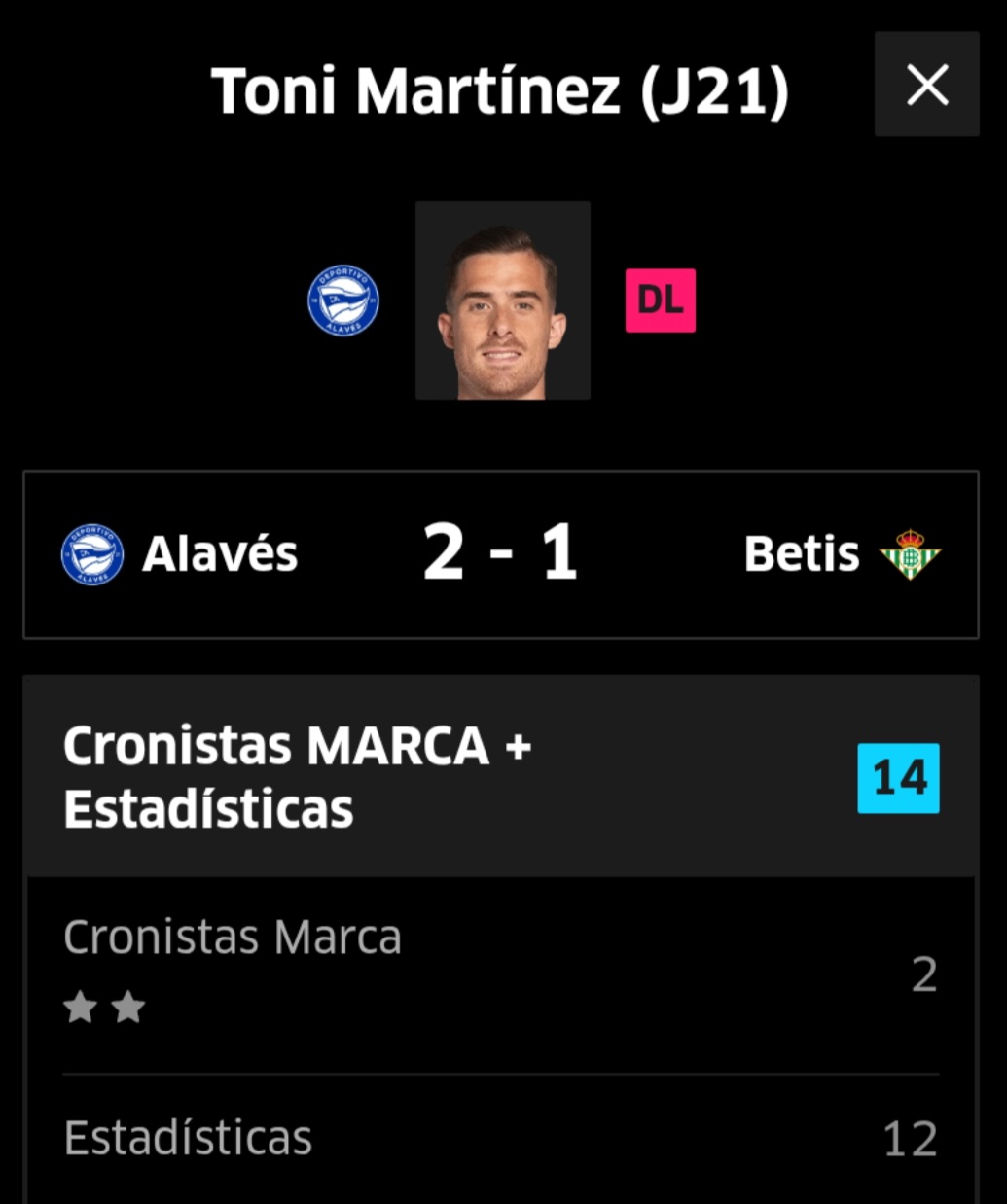Viewport: 1007px width, 1204px height.
Task: Tap the second star under Cronistas Marca
Action: point(128,1007)
